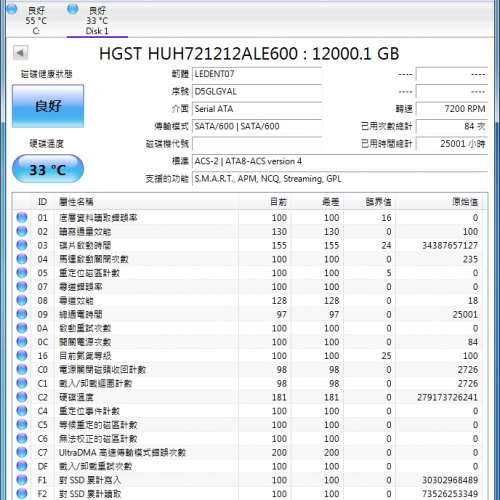
Task: Click threshold value 16 in row 01
Action: pyautogui.click(x=386, y=218)
